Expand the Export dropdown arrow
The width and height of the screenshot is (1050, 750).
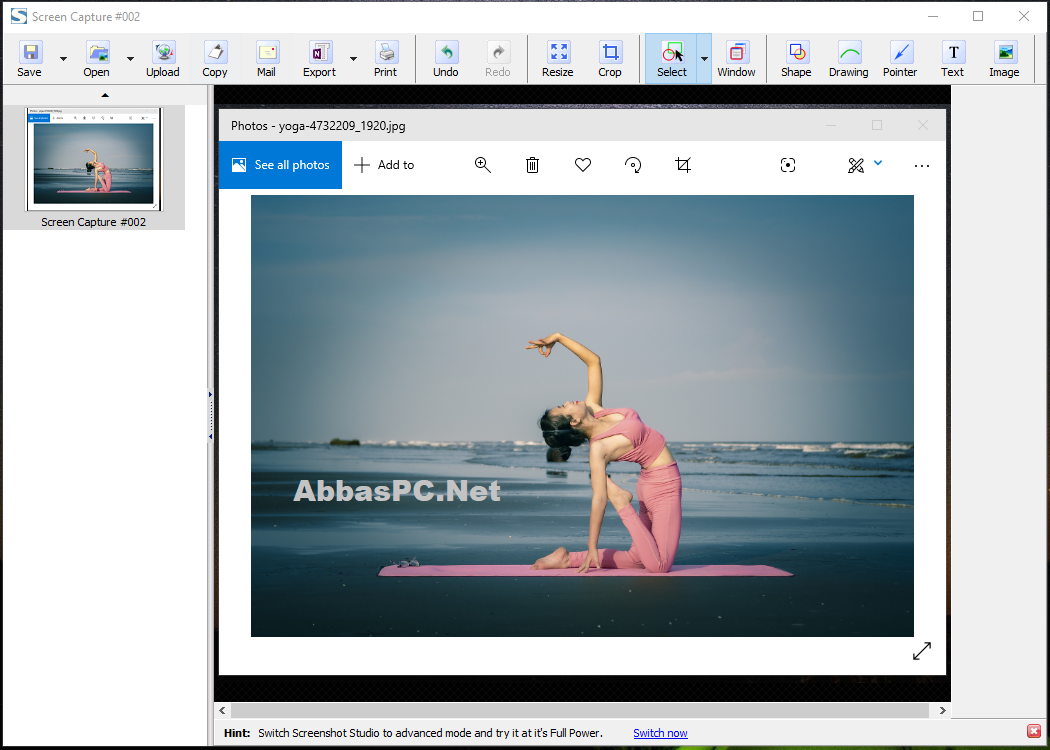[354, 59]
